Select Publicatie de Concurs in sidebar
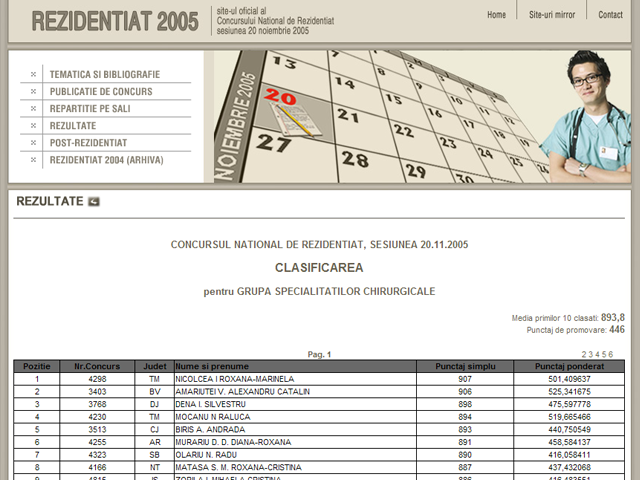 click(101, 91)
